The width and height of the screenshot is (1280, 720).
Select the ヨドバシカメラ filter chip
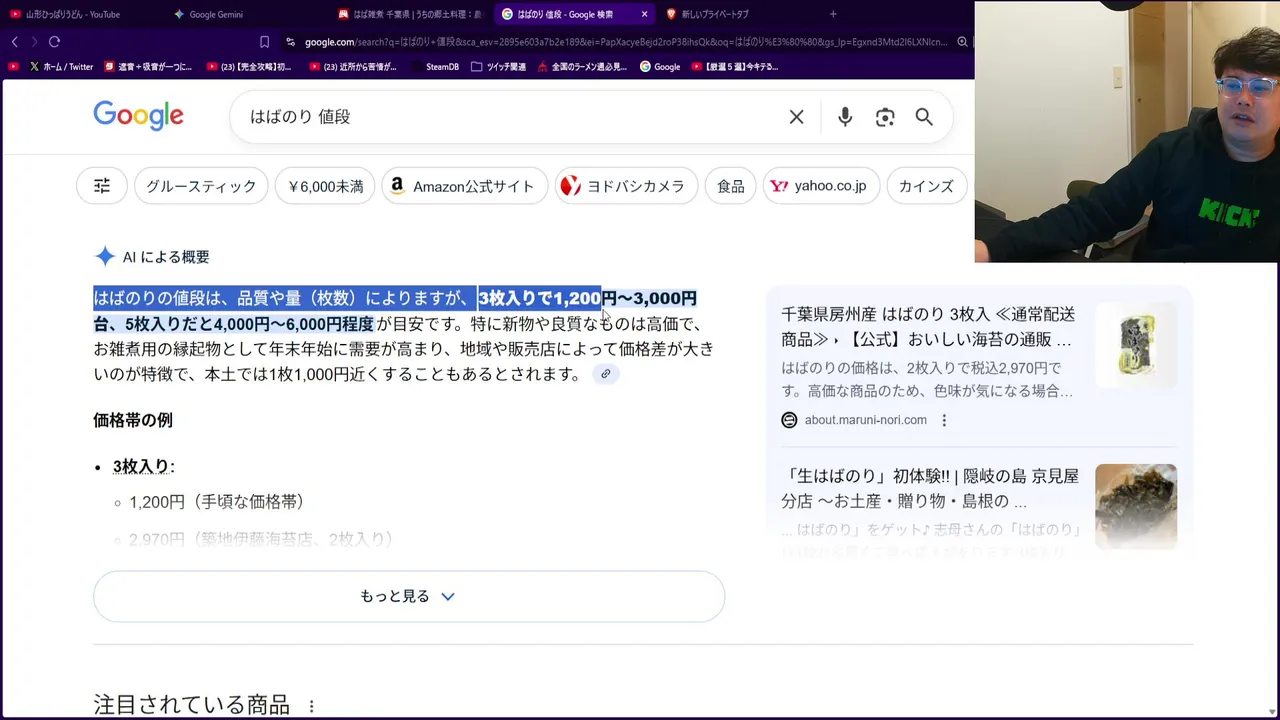[626, 186]
